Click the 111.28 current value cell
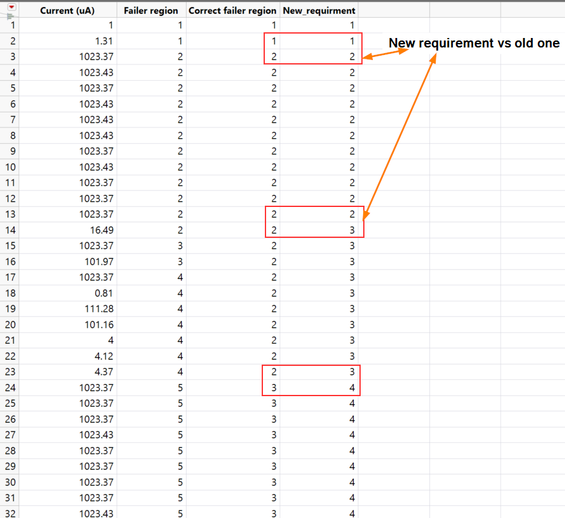The image size is (565, 518). point(99,309)
